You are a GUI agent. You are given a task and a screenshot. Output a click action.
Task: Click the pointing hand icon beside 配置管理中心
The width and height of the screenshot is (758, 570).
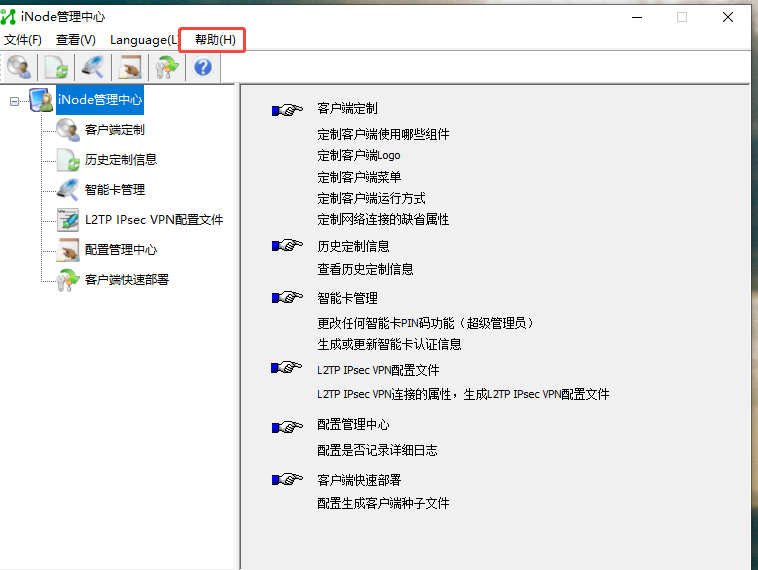tap(287, 426)
